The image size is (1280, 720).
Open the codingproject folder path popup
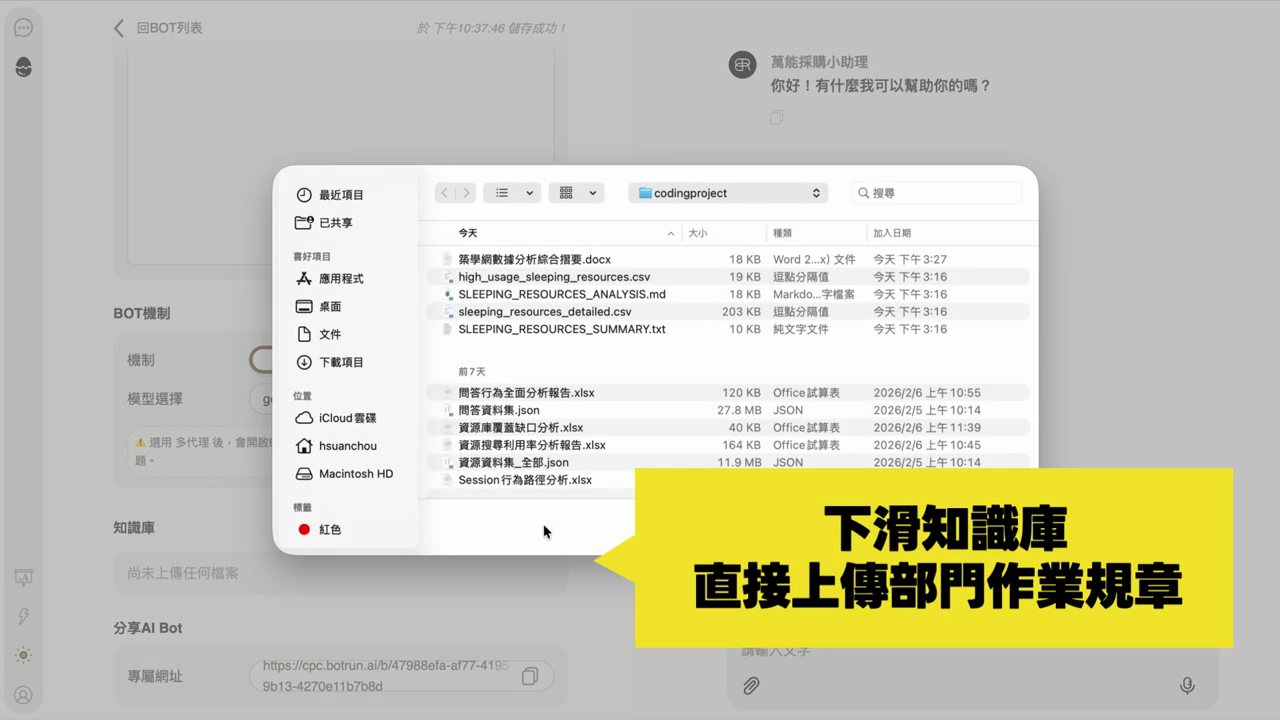pyautogui.click(x=728, y=193)
